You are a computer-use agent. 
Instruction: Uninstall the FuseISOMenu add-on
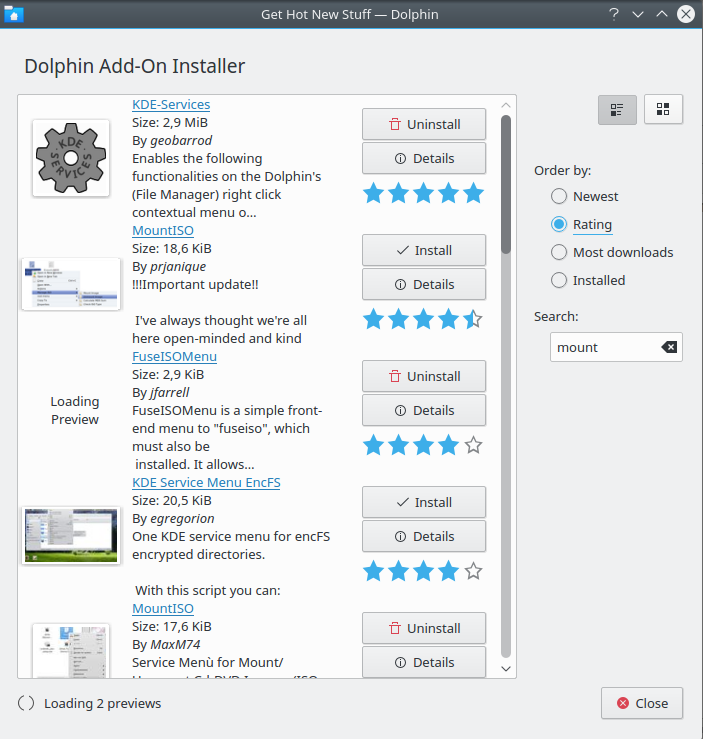[x=424, y=376]
